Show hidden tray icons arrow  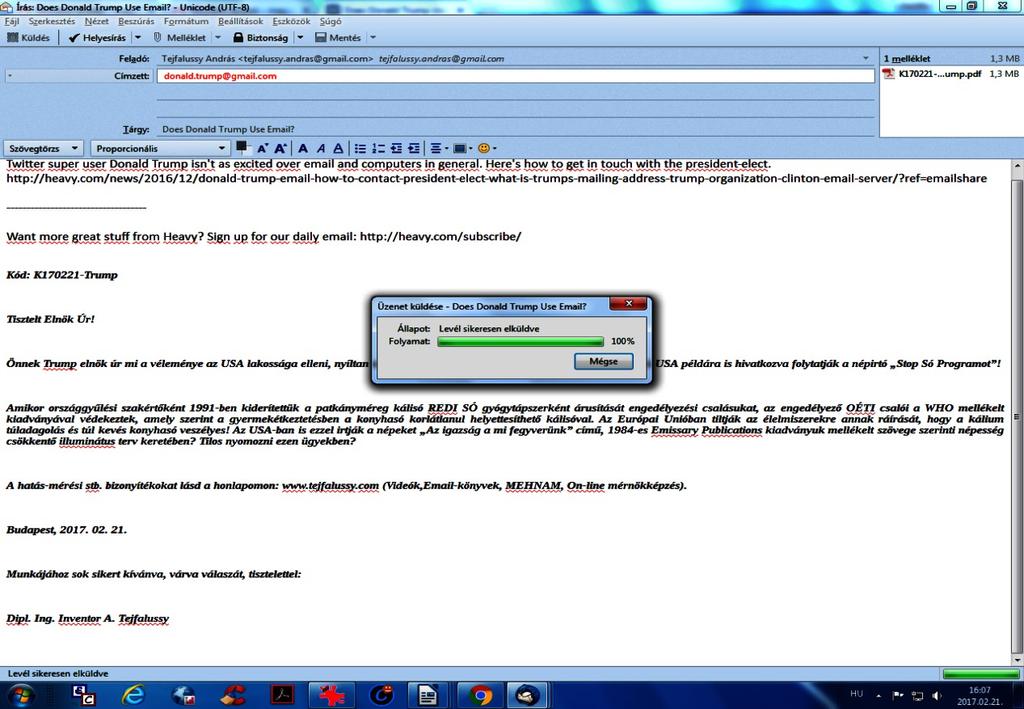click(x=878, y=695)
